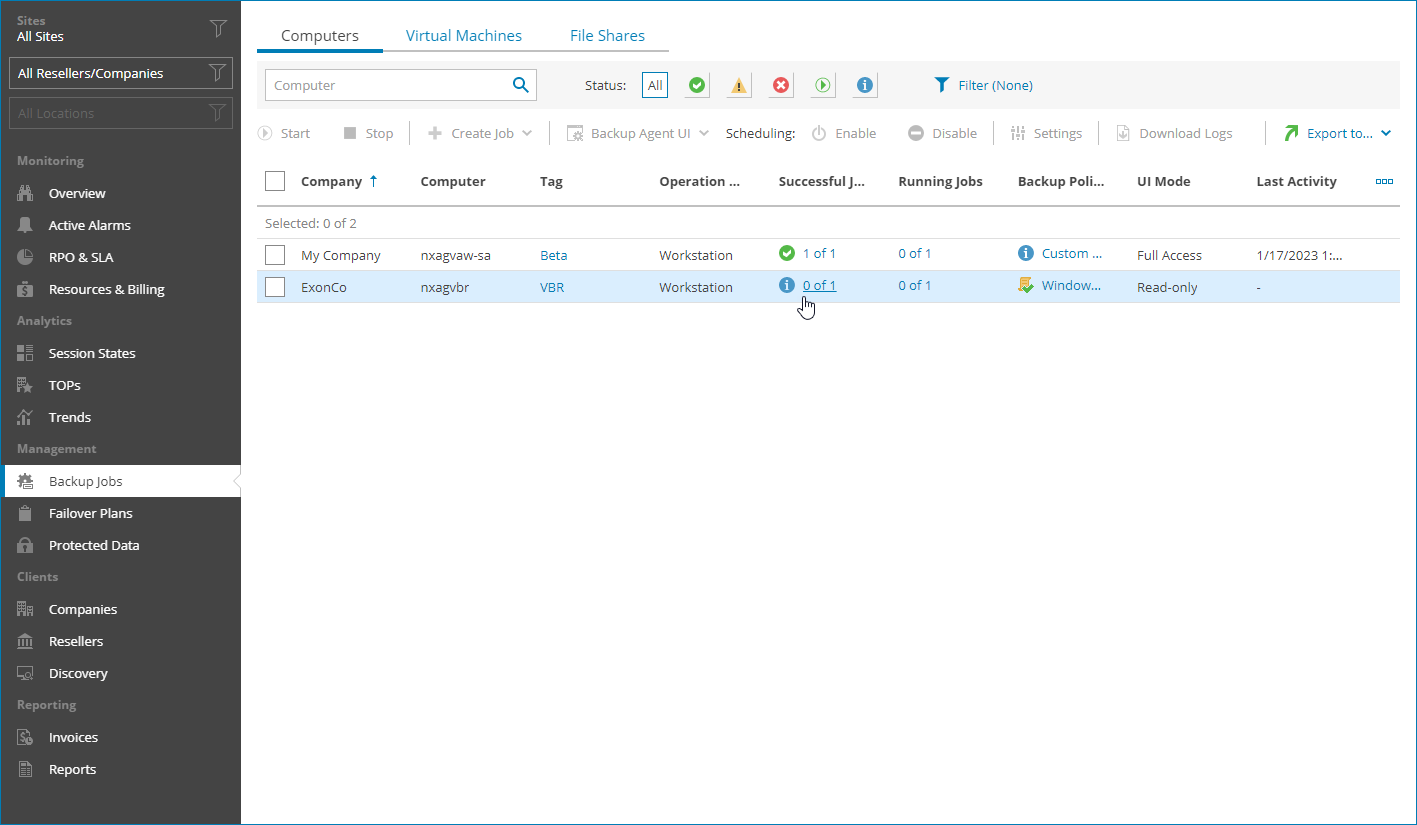Filter computers by success status icon

click(x=696, y=85)
